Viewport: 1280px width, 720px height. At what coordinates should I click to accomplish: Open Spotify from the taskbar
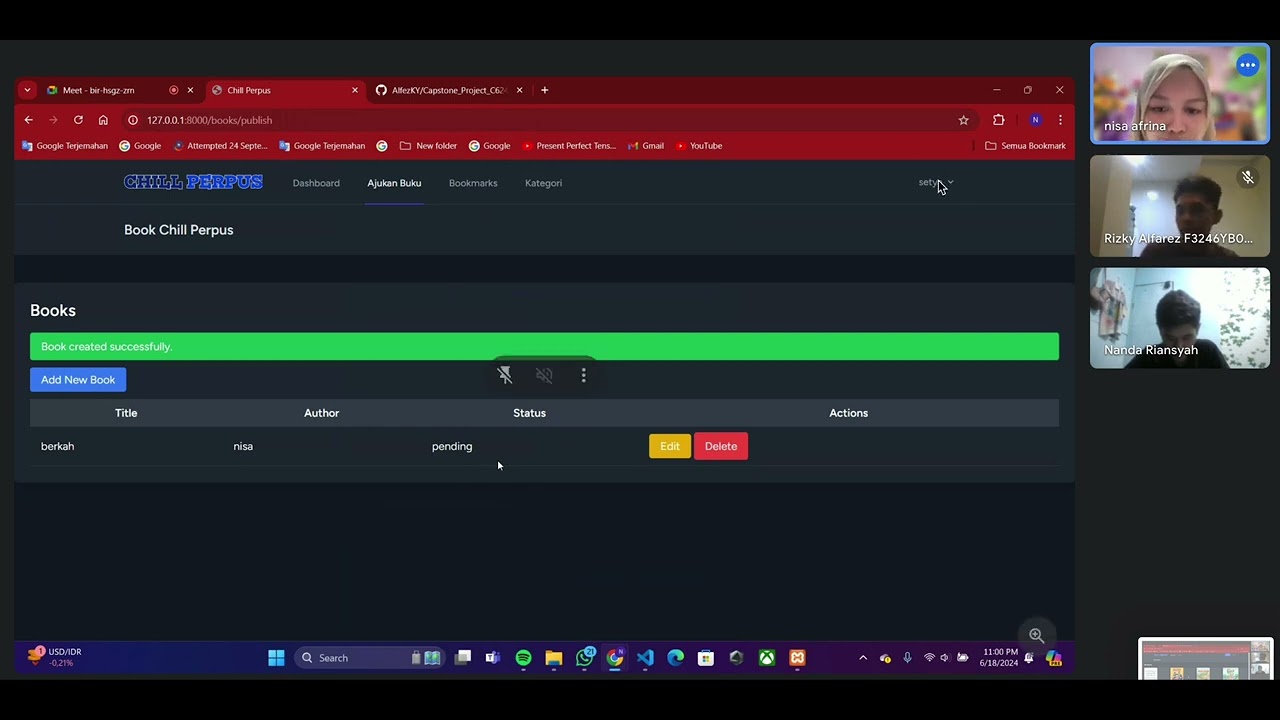[523, 658]
